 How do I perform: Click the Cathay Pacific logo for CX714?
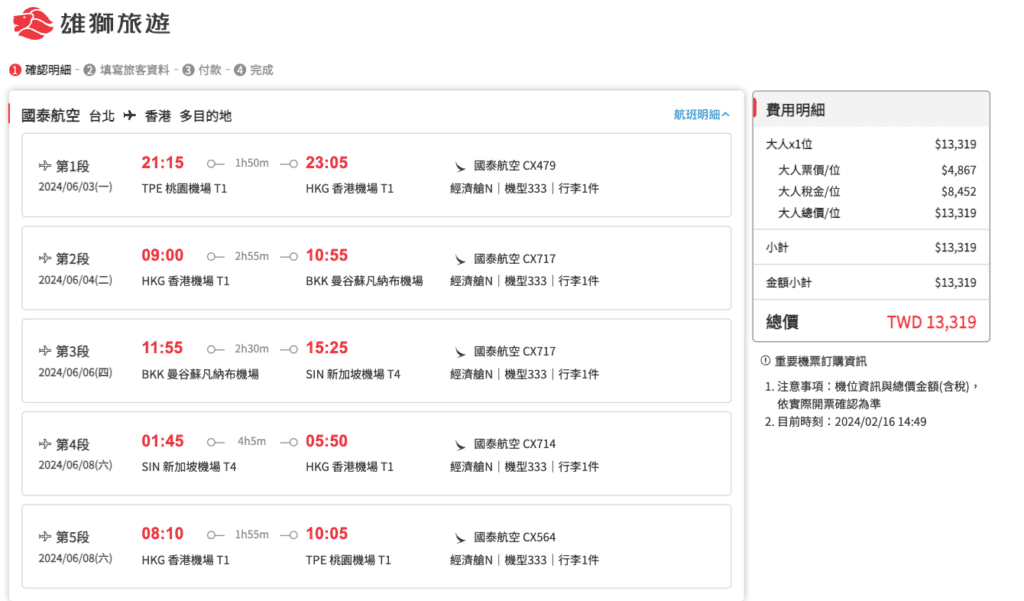click(x=460, y=445)
